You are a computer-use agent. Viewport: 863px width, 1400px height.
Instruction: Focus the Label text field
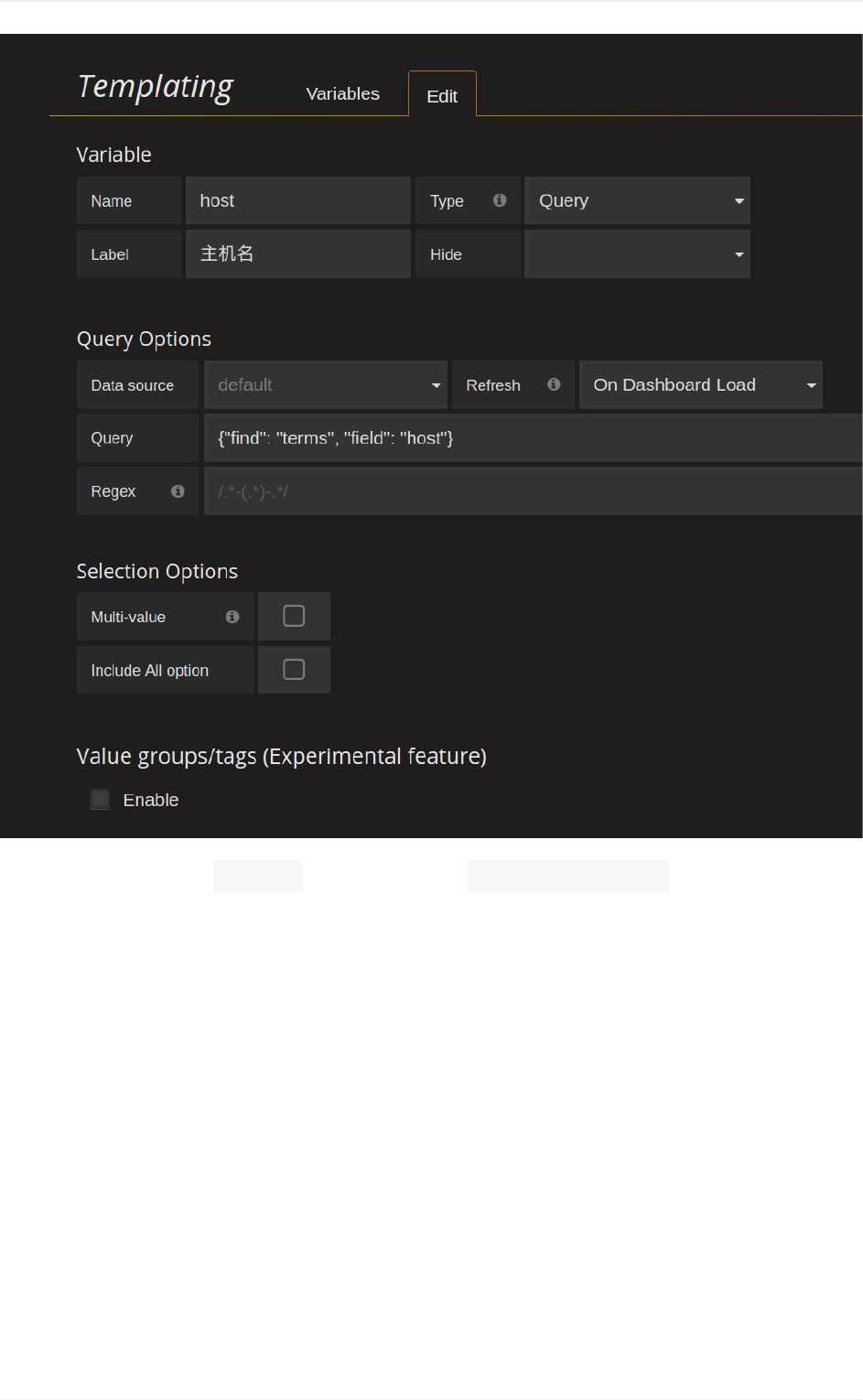click(x=297, y=254)
